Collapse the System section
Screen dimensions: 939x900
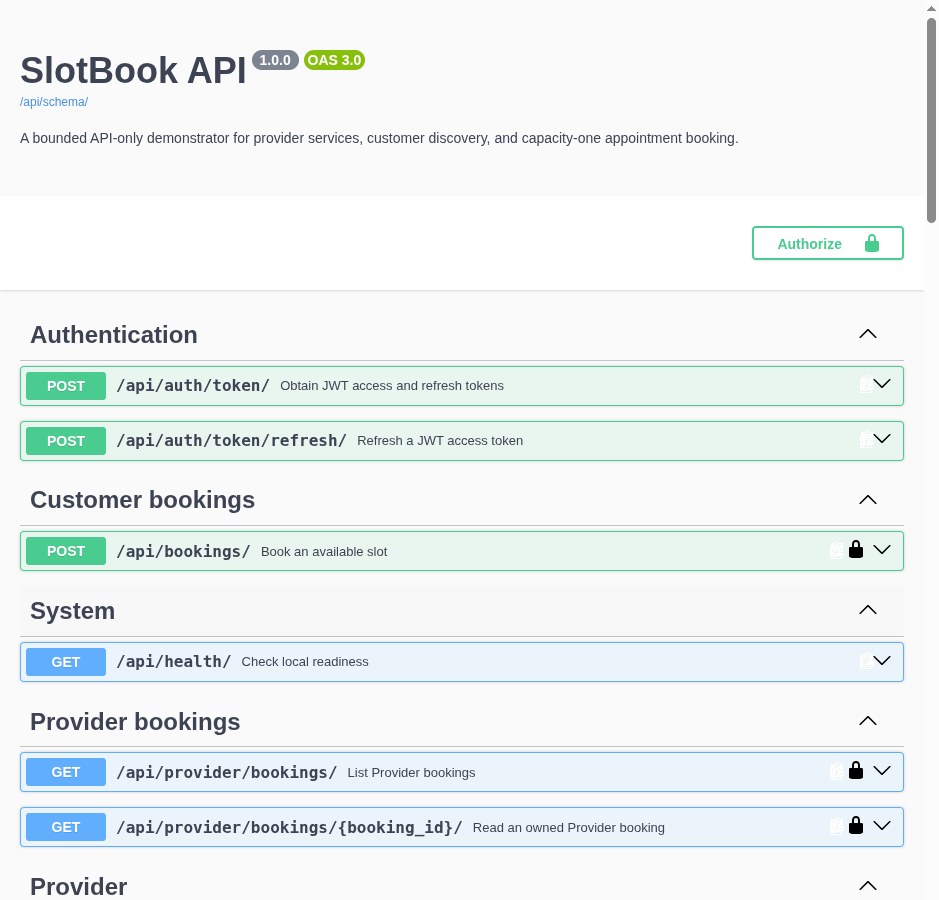coord(868,610)
